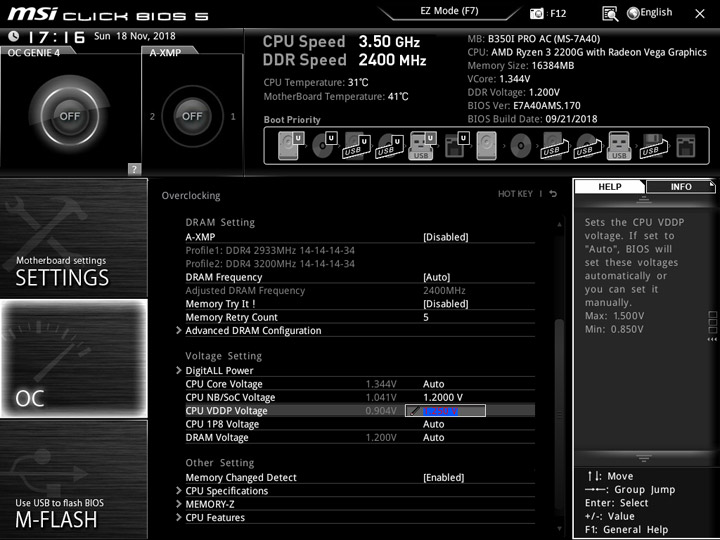Select A-XMP profile number 2
720x540 pixels.
152,117
